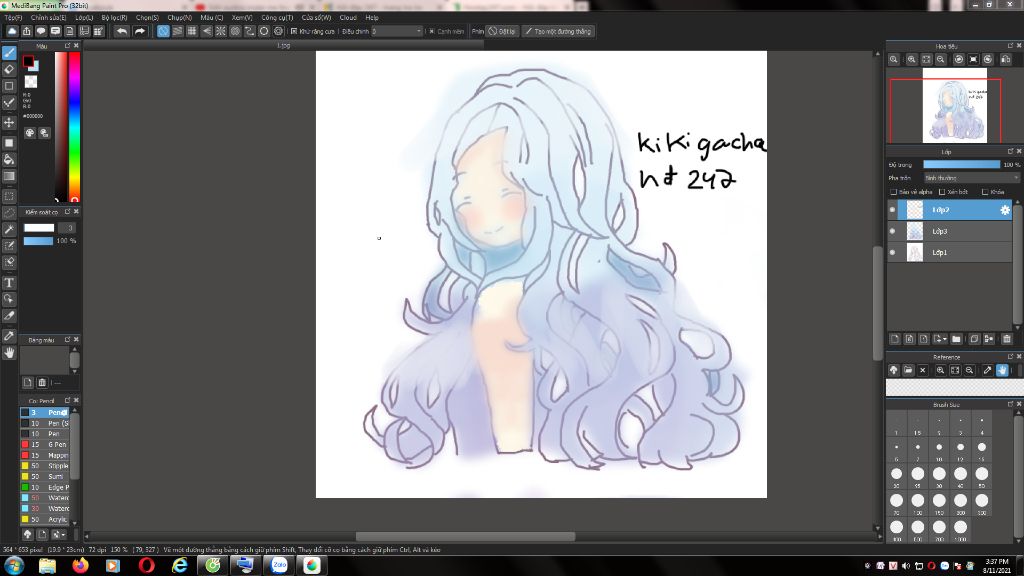Open the Xem(V) view menu
The height and width of the screenshot is (576, 1024).
click(242, 18)
